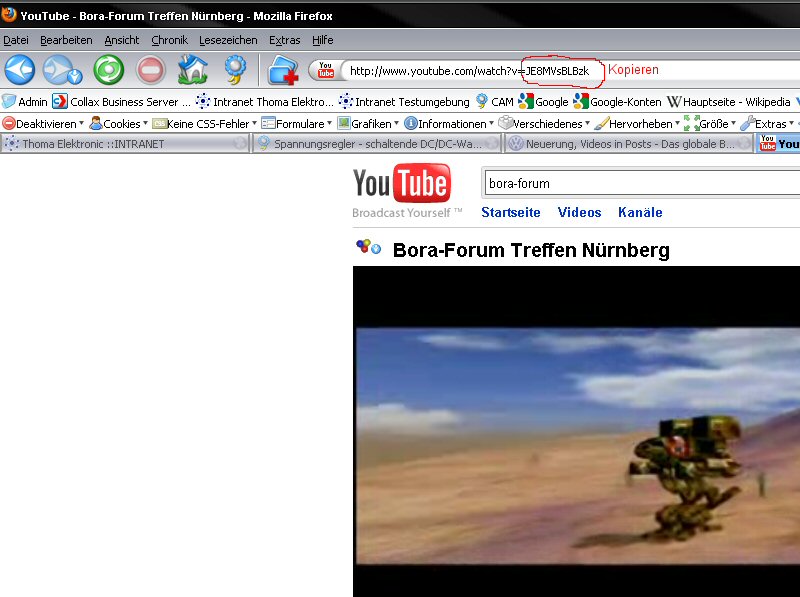The width and height of the screenshot is (800, 597).
Task: Click the YouTube search box with bora-forum
Action: [x=641, y=184]
